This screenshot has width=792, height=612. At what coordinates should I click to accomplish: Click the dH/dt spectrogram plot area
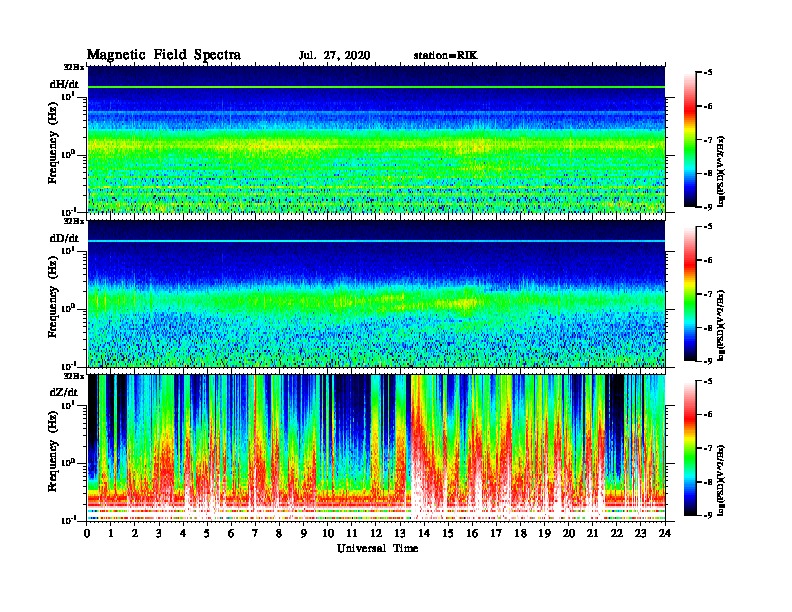[376, 139]
